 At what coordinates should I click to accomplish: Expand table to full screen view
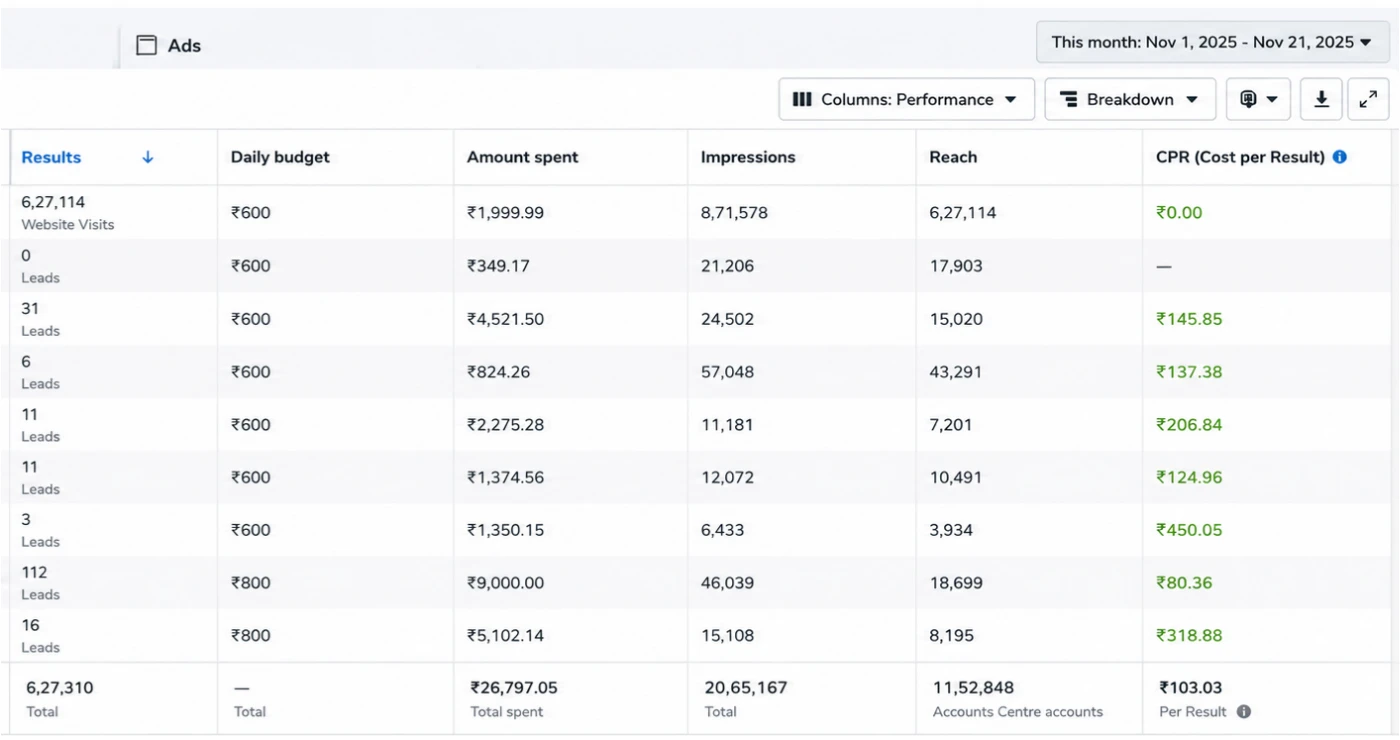click(1368, 99)
